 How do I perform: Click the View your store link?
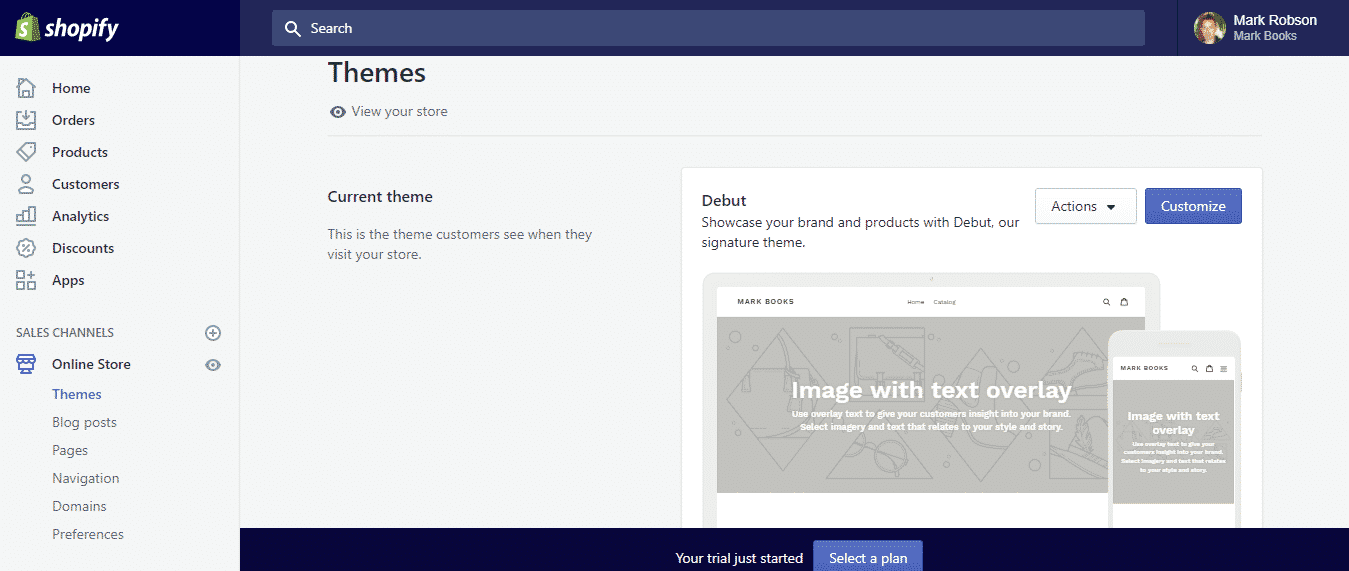(x=399, y=112)
